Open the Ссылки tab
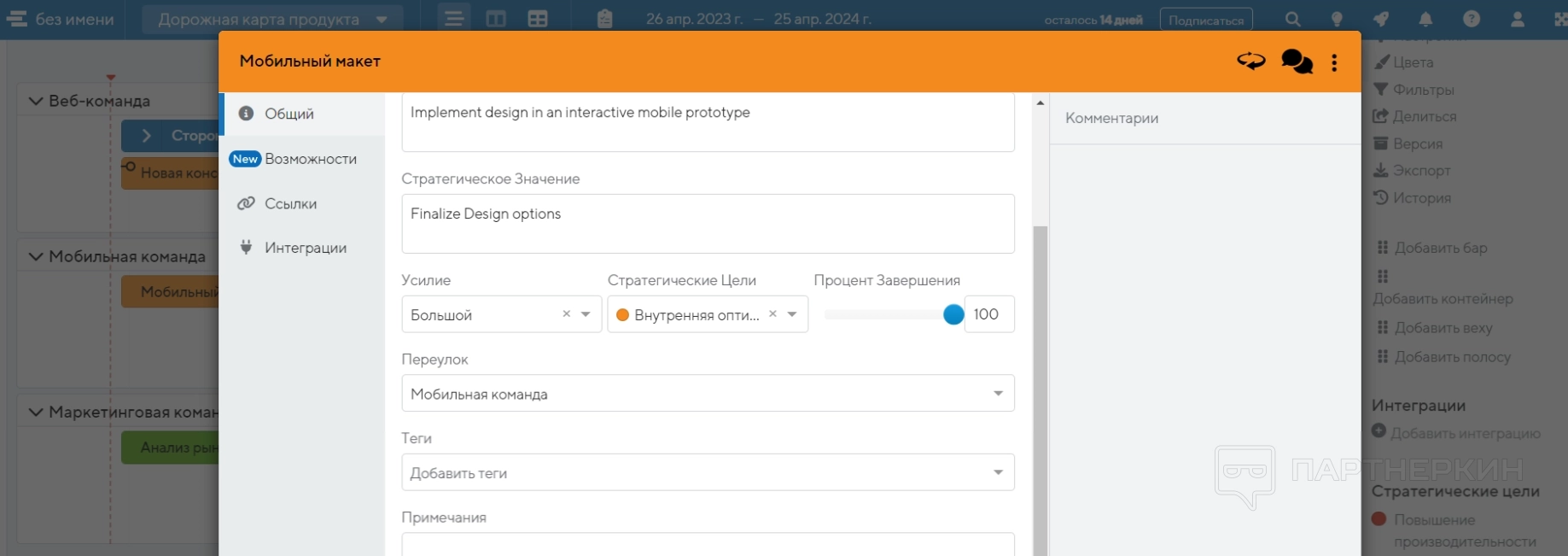 290,203
